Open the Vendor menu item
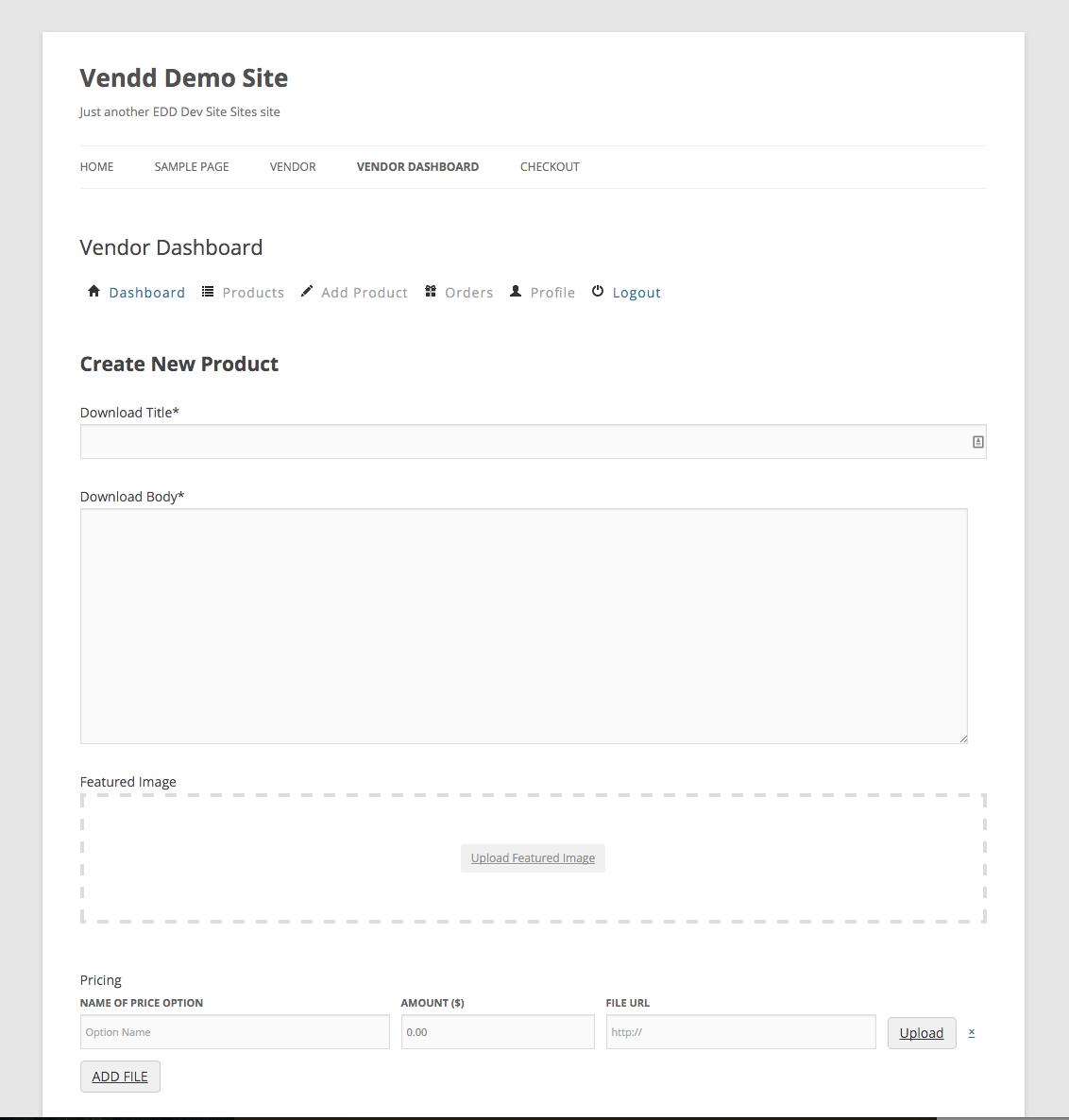 tap(293, 167)
